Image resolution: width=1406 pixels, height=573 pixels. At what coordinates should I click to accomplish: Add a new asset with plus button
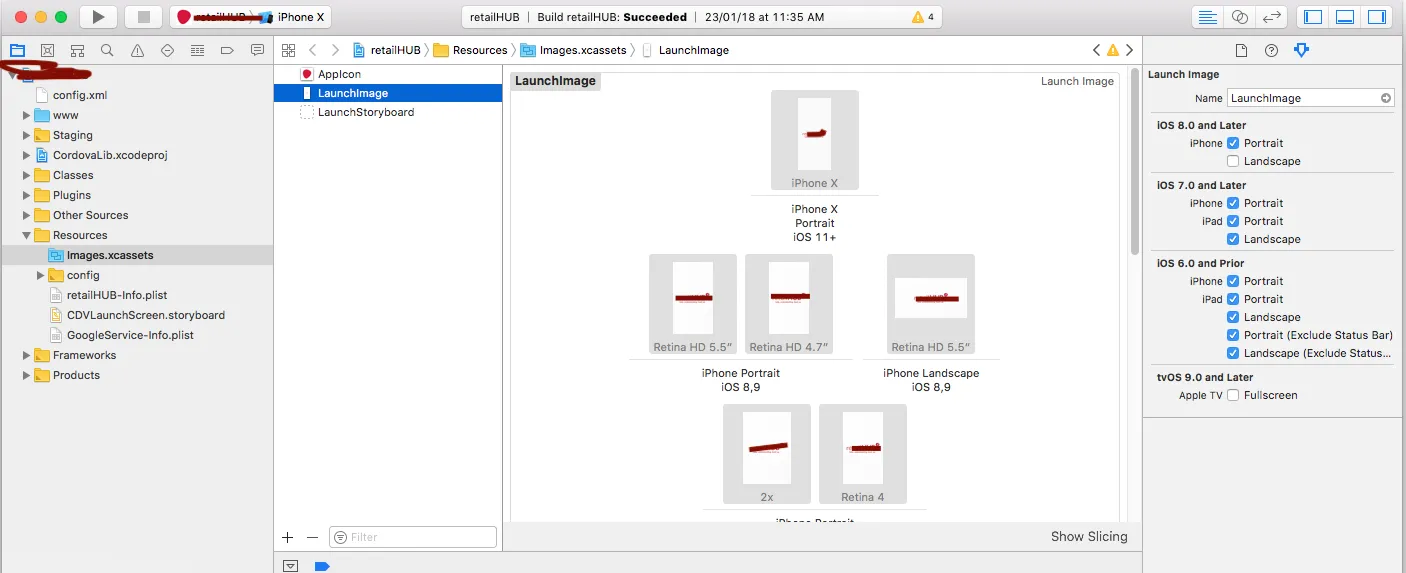(288, 537)
